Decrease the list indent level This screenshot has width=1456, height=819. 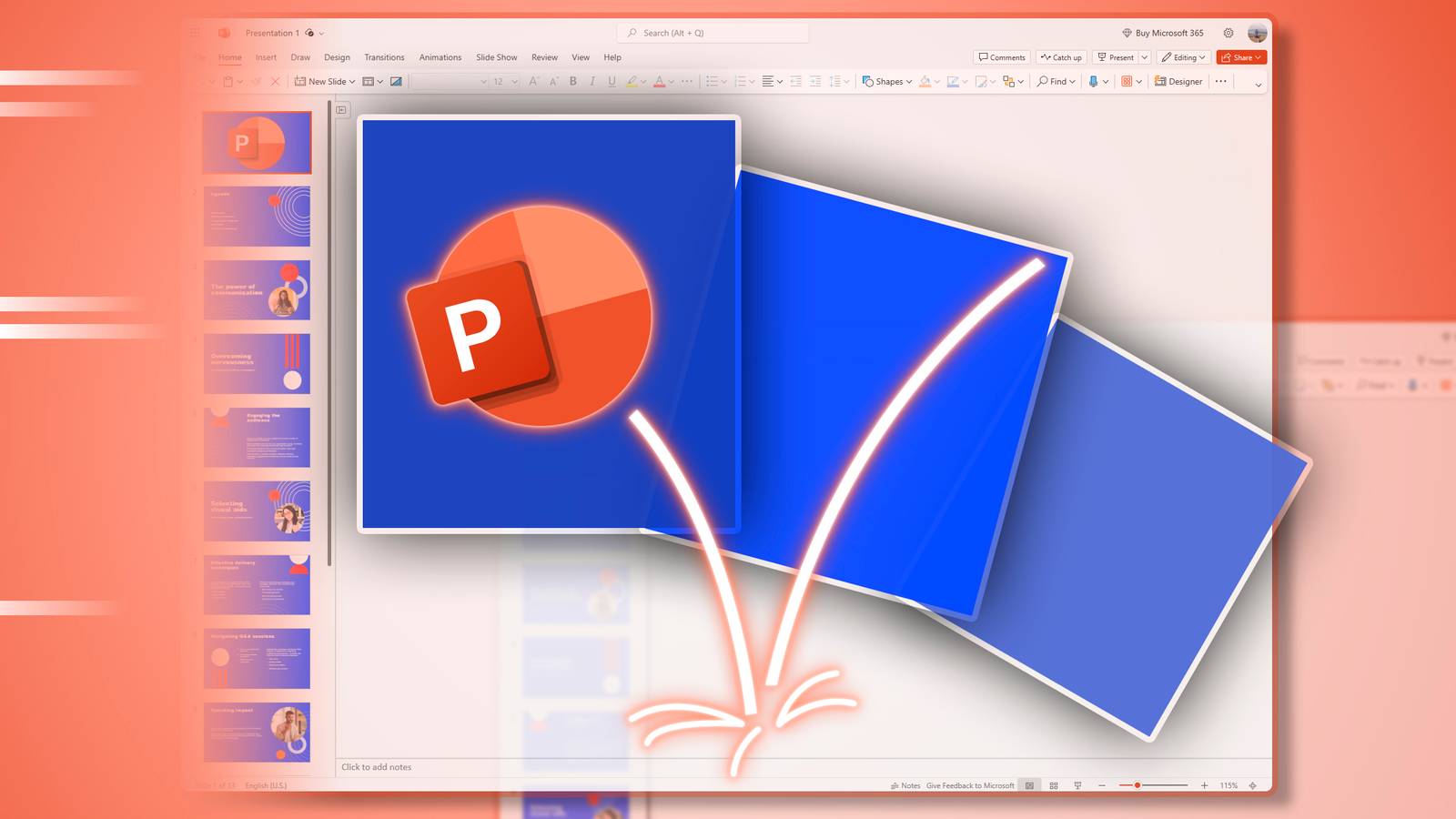coord(795,81)
